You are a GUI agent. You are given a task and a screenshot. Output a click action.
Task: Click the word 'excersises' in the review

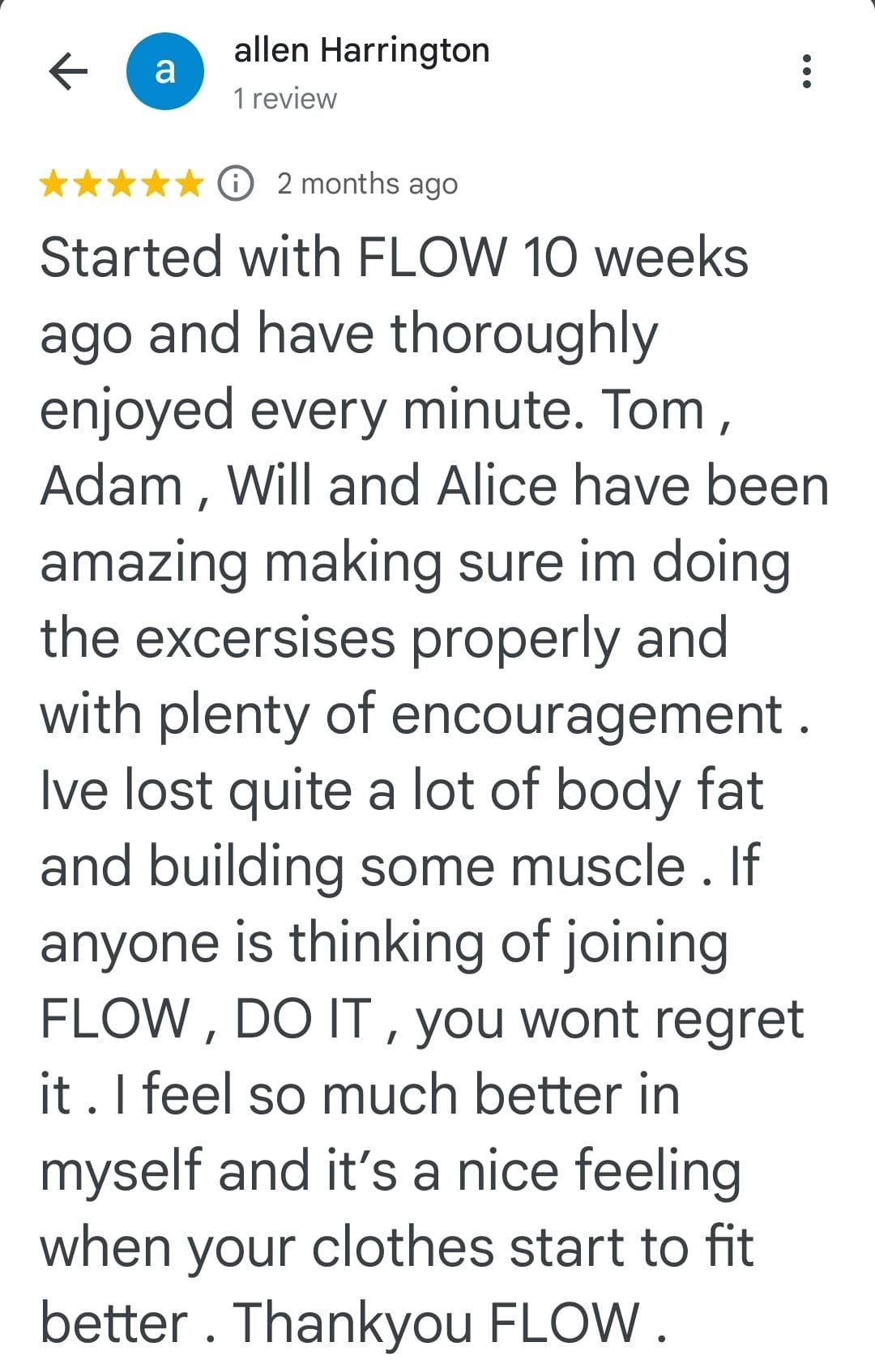click(265, 638)
